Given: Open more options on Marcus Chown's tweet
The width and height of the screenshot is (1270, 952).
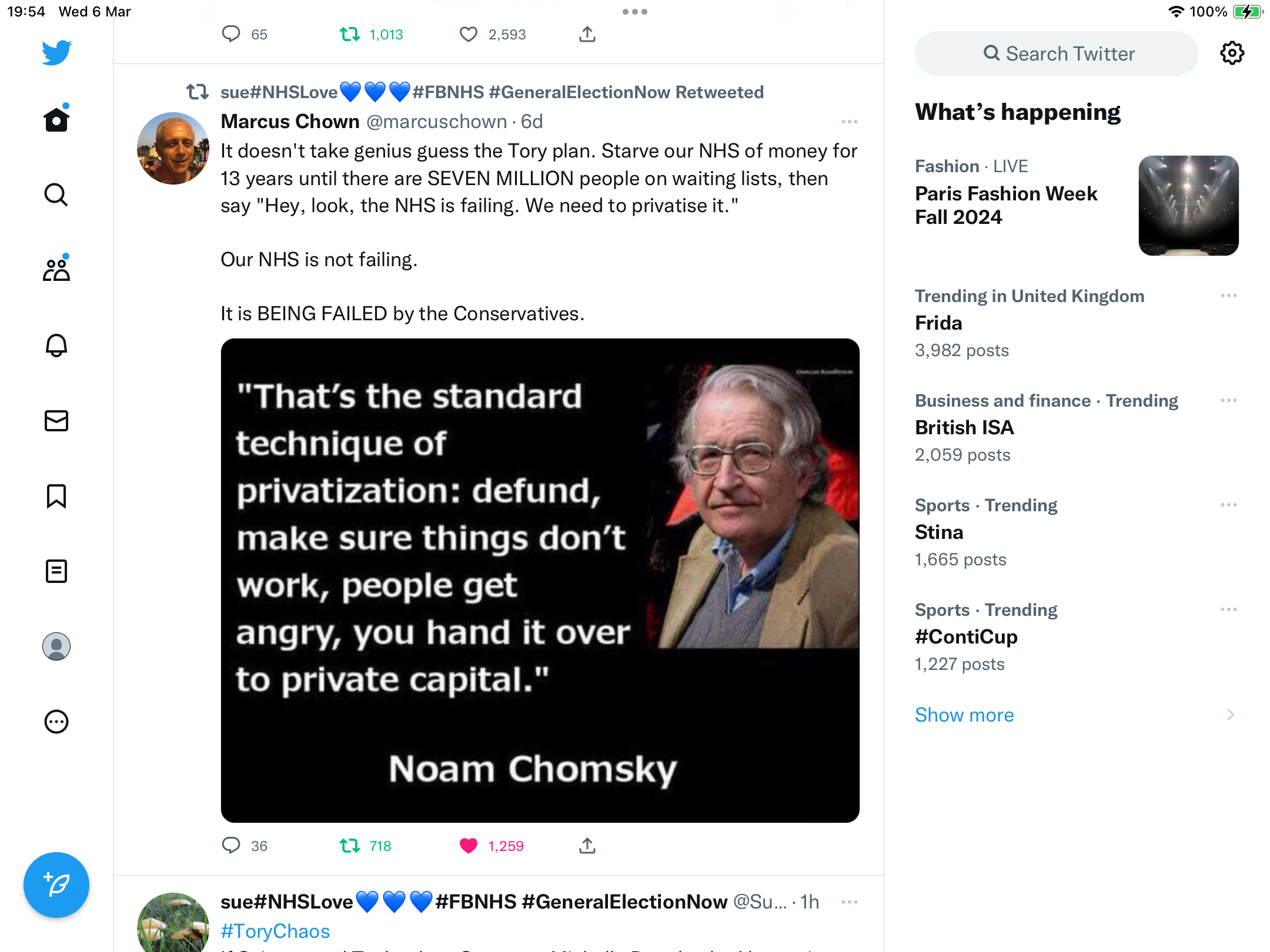Looking at the screenshot, I should (x=849, y=122).
